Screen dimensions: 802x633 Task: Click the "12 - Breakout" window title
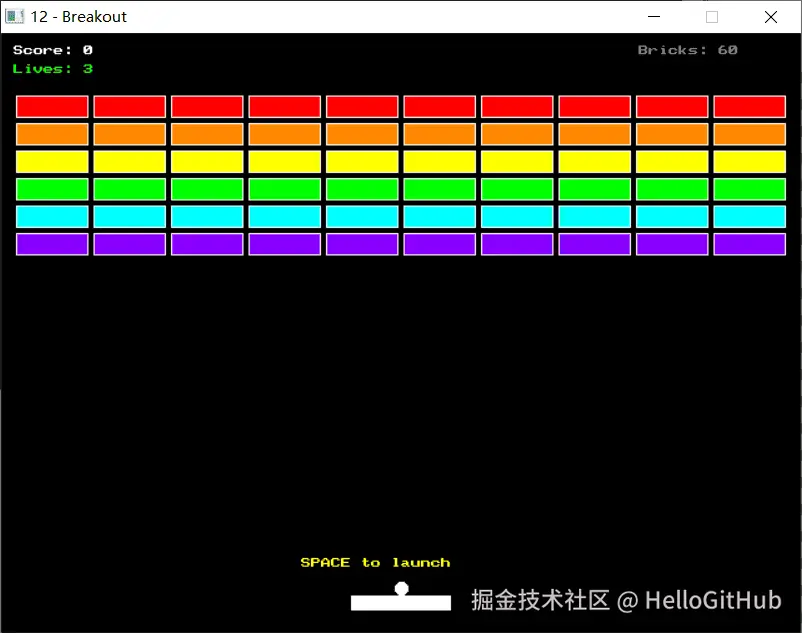pyautogui.click(x=78, y=17)
